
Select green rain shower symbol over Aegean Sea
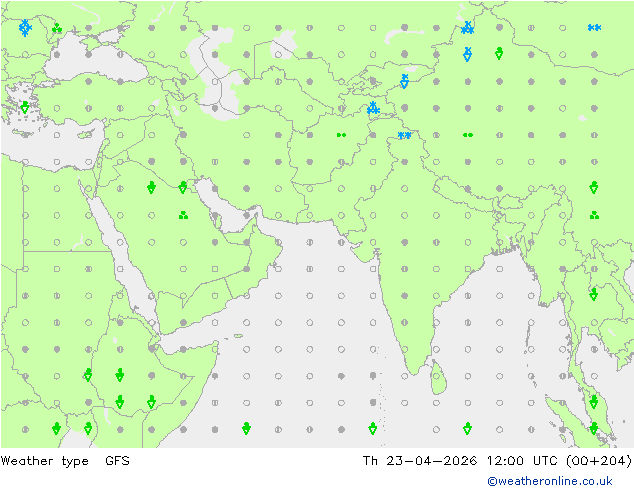click(x=25, y=107)
